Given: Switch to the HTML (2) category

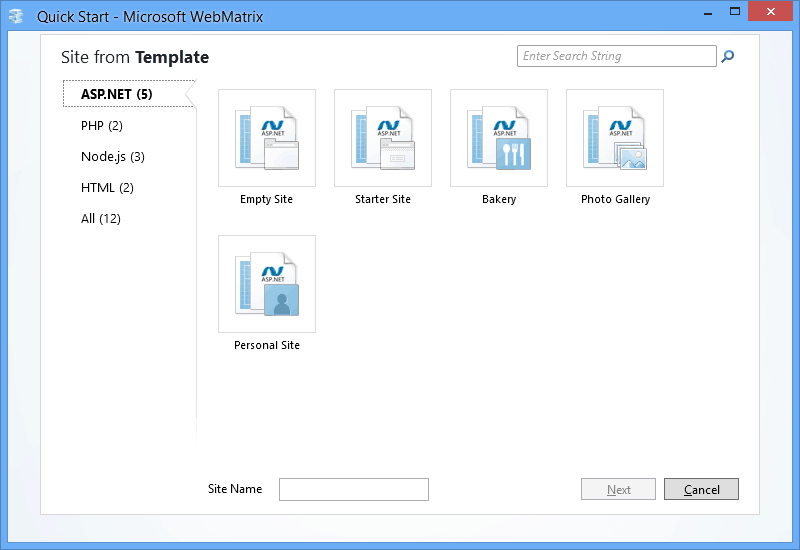Looking at the screenshot, I should coord(107,188).
